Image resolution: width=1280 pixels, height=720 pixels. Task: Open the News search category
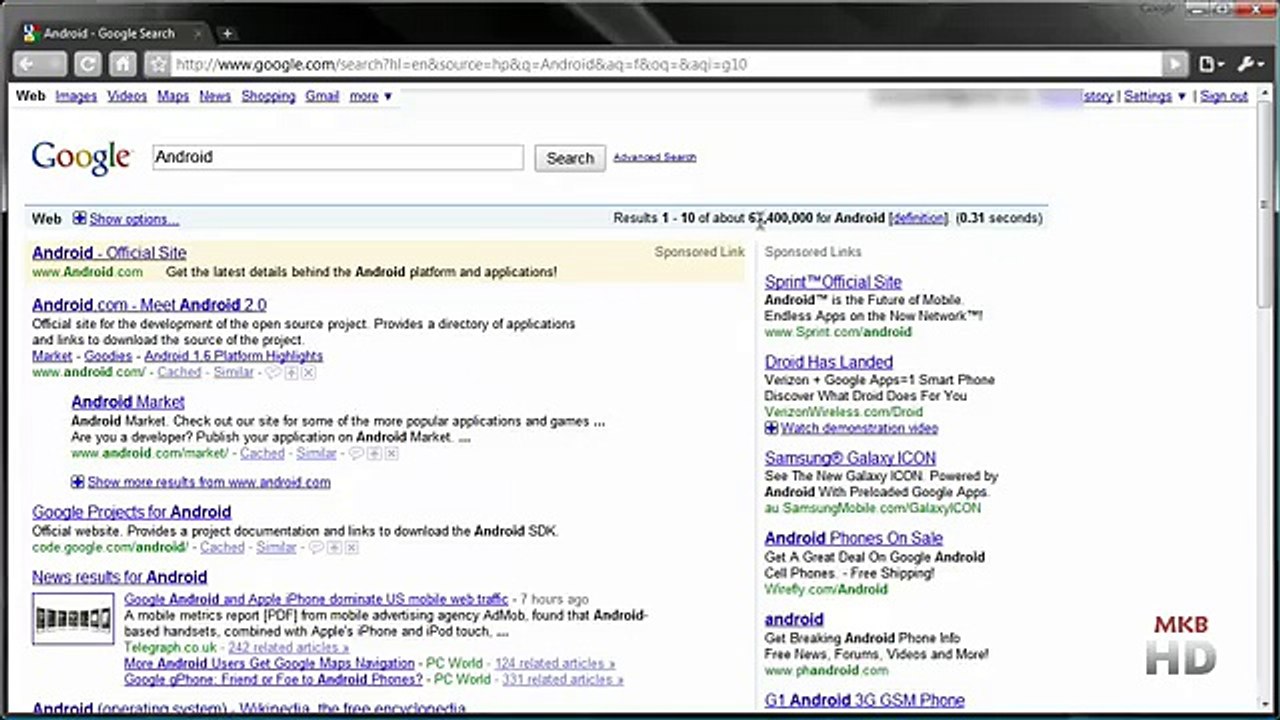pos(215,96)
